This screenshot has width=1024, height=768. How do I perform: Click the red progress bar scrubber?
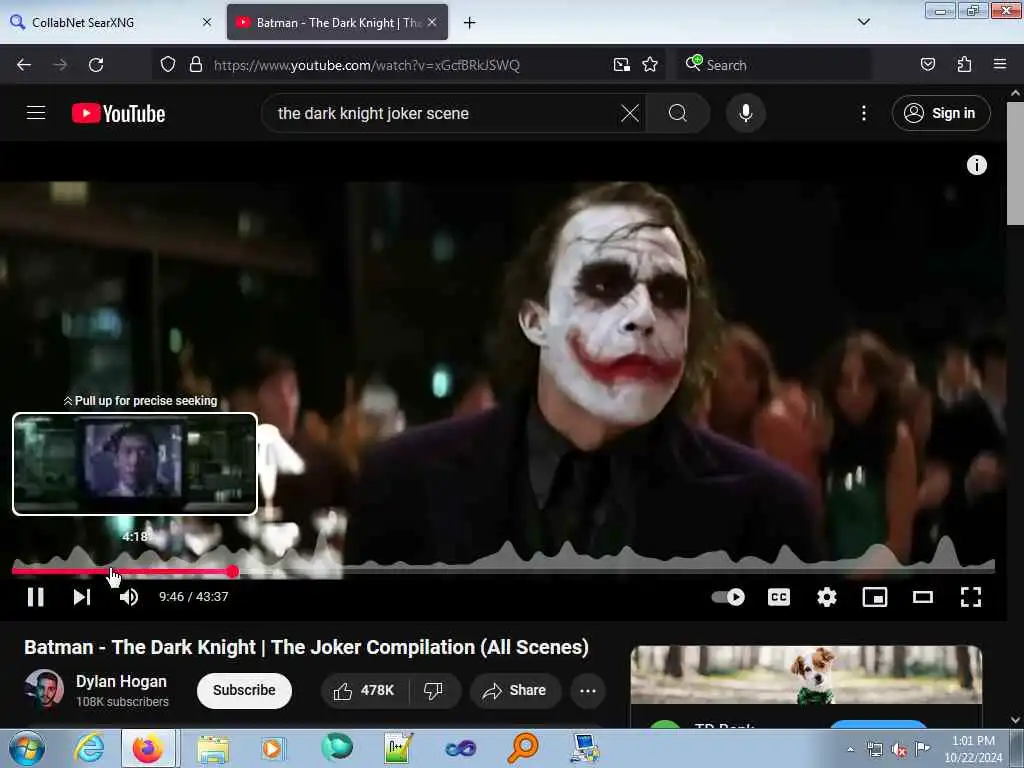[x=232, y=572]
